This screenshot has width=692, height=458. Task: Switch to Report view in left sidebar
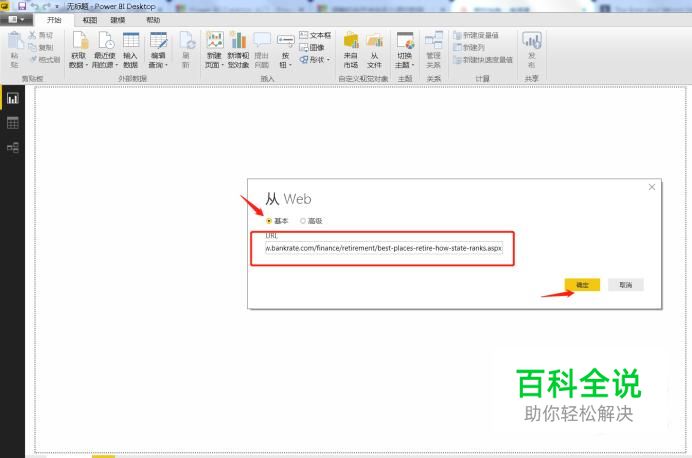coord(13,98)
